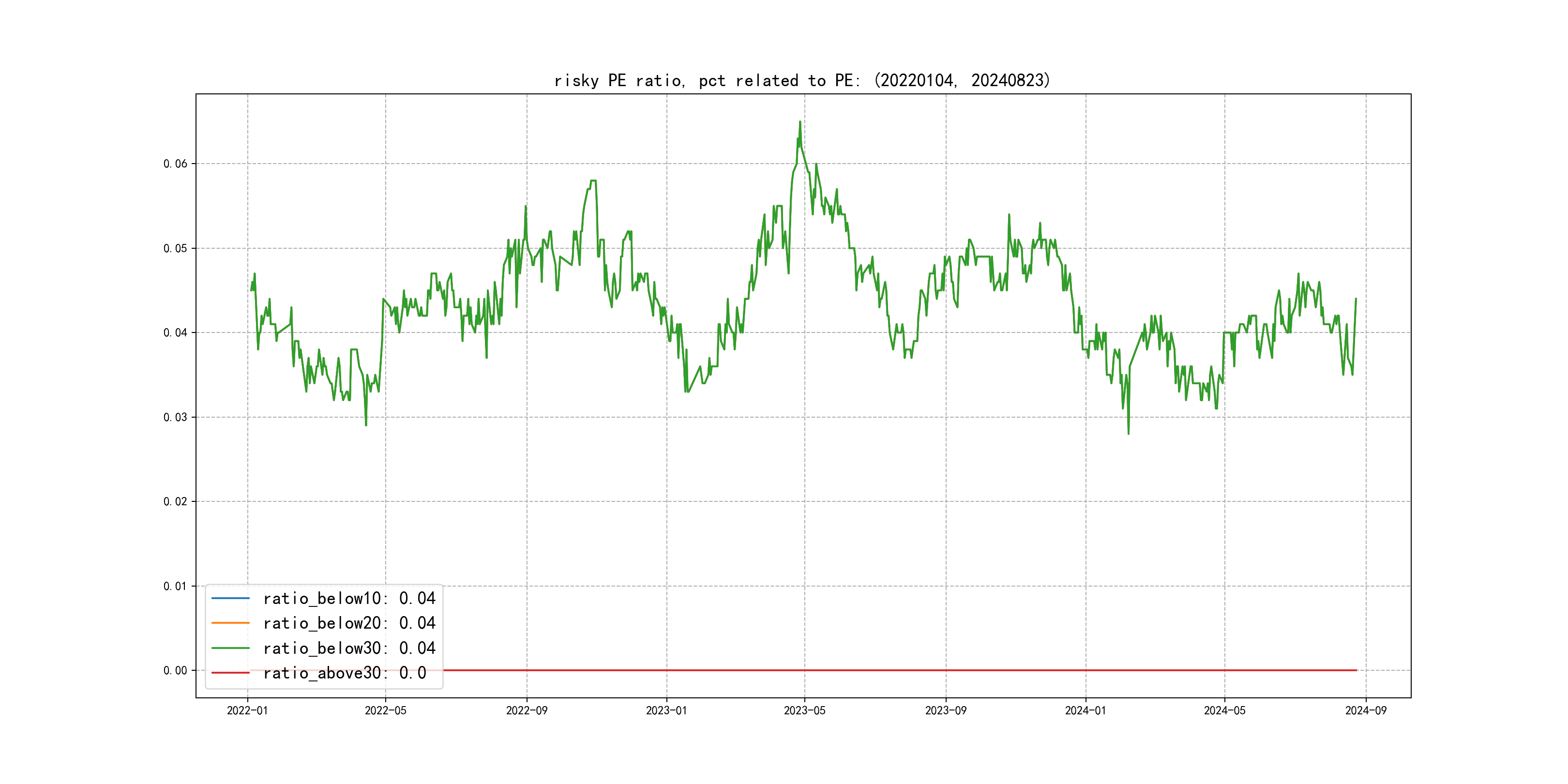Click the ratio_below10 legend entry
The width and height of the screenshot is (1568, 784).
(349, 598)
